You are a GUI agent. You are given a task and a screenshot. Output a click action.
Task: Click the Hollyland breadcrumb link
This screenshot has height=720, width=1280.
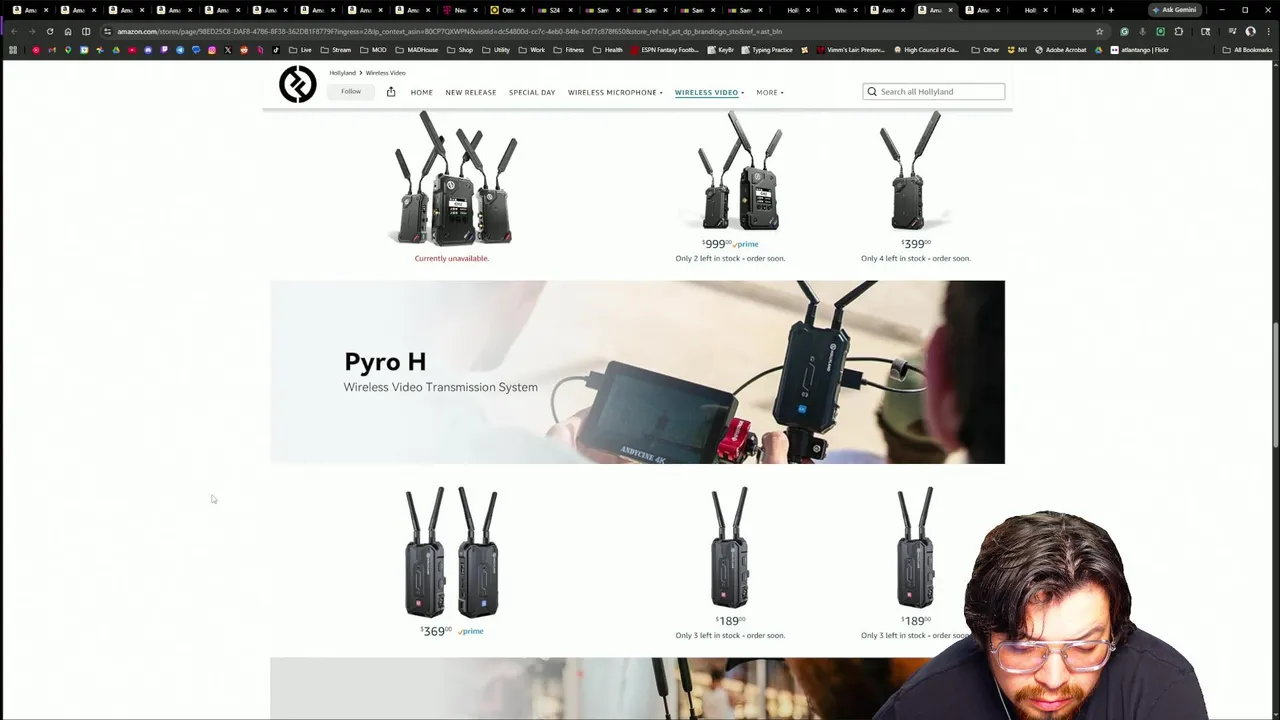pyautogui.click(x=342, y=73)
